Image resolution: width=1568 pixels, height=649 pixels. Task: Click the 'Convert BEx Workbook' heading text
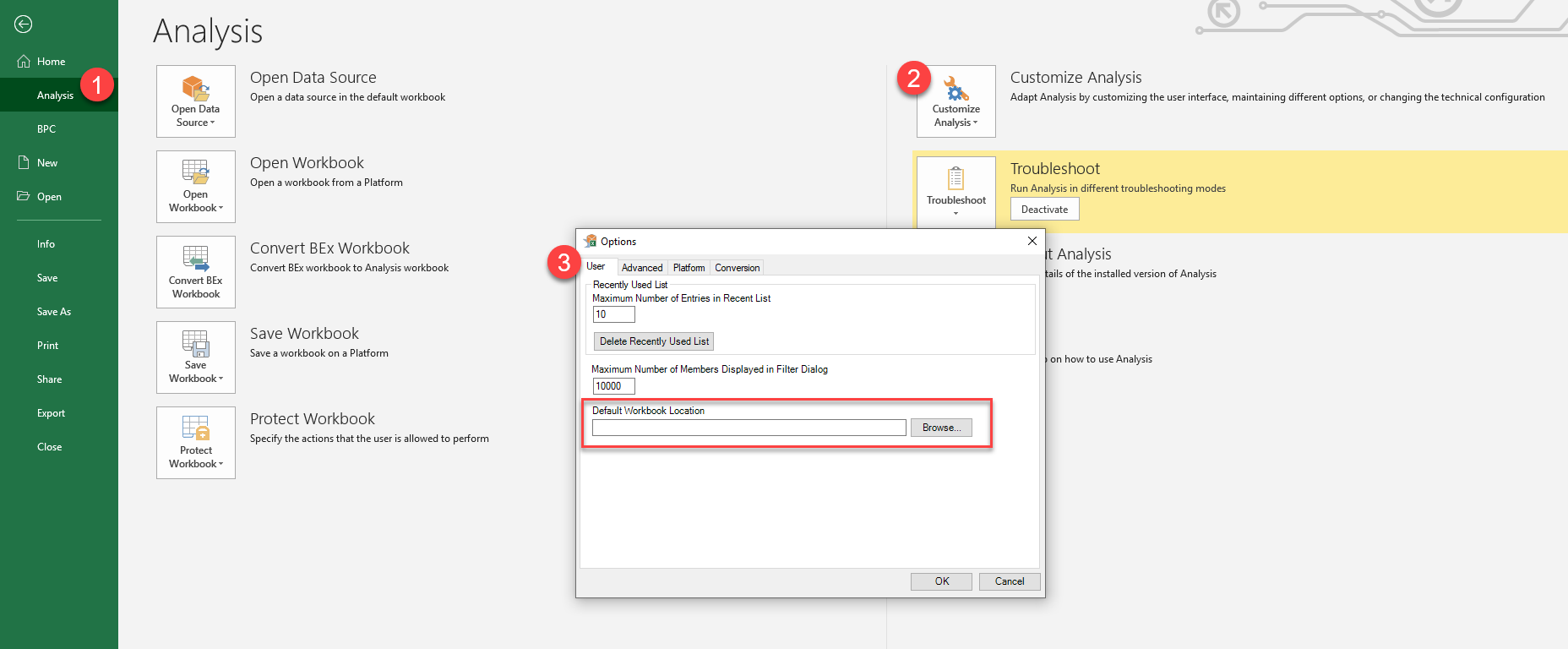329,248
